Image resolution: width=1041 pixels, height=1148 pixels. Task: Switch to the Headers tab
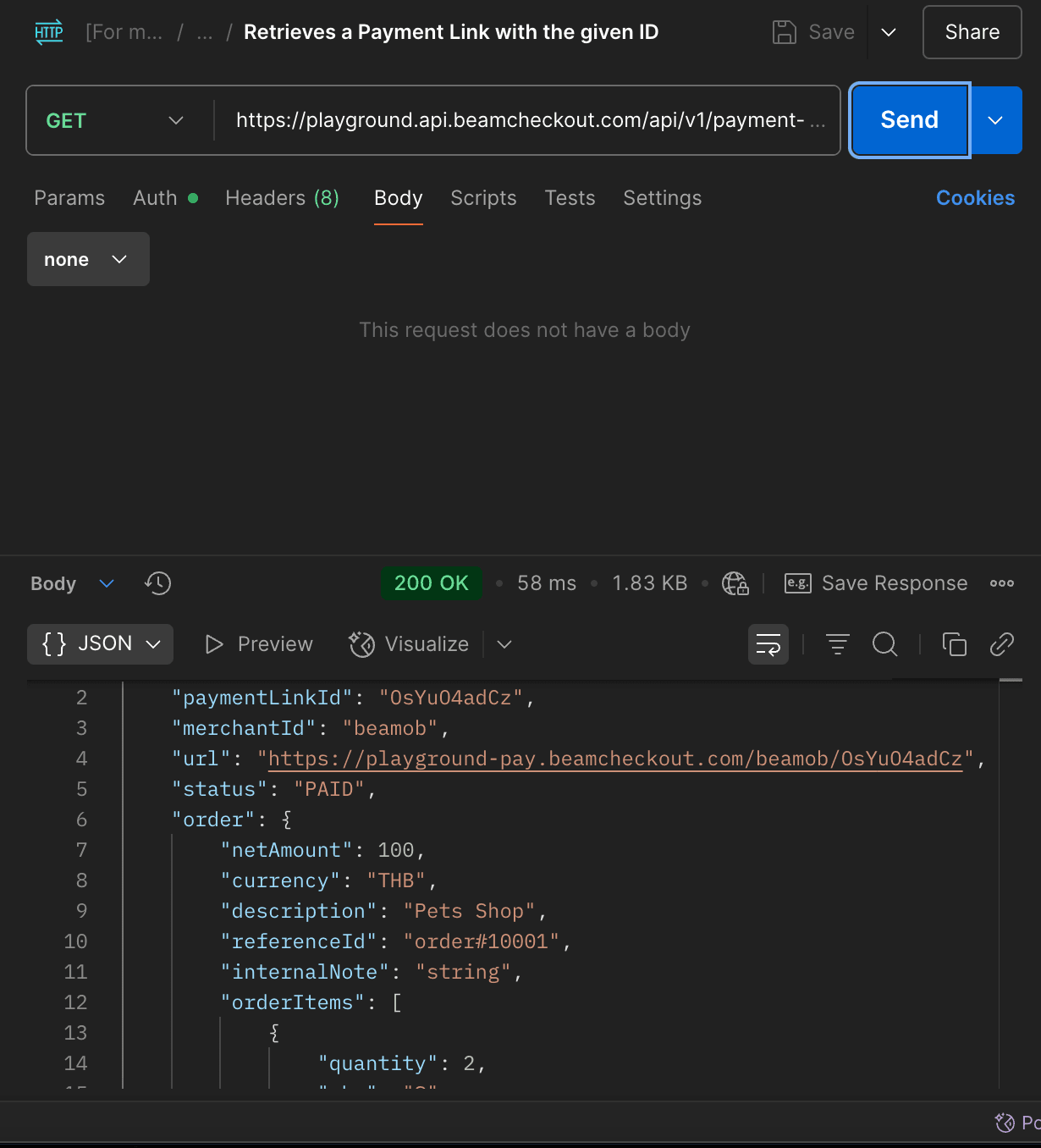point(282,198)
